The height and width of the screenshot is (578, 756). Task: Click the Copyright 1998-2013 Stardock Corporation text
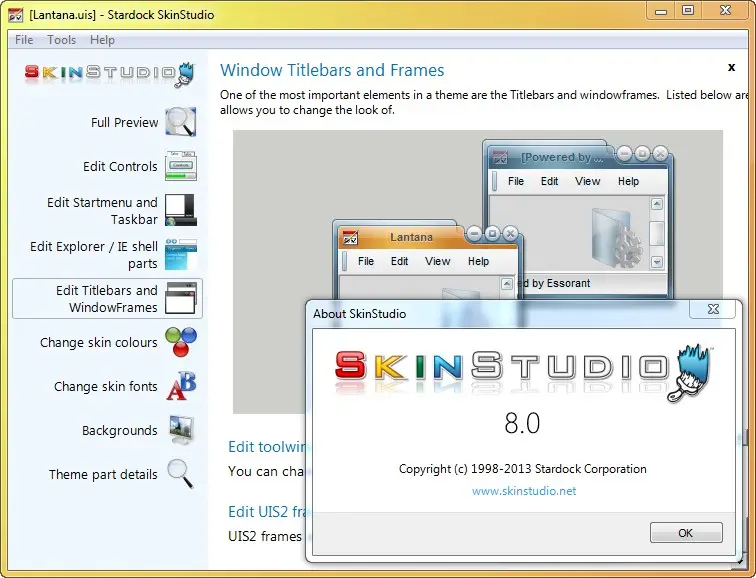tap(523, 469)
